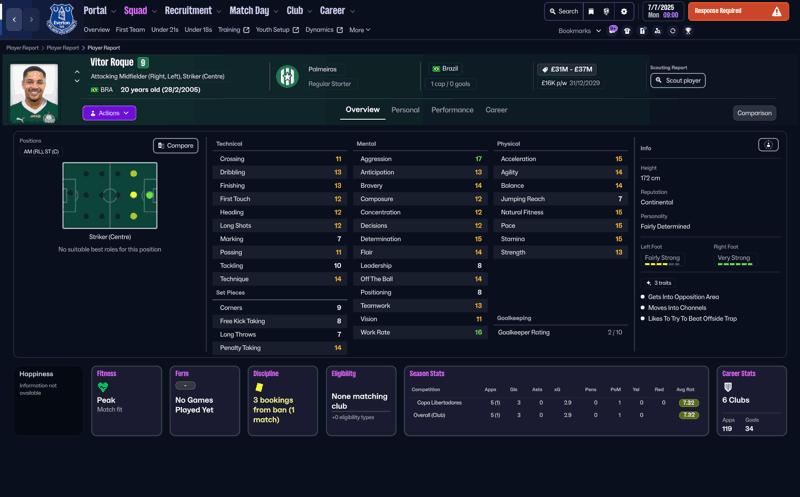Expand the More submenu
The image size is (800, 497).
360,30
